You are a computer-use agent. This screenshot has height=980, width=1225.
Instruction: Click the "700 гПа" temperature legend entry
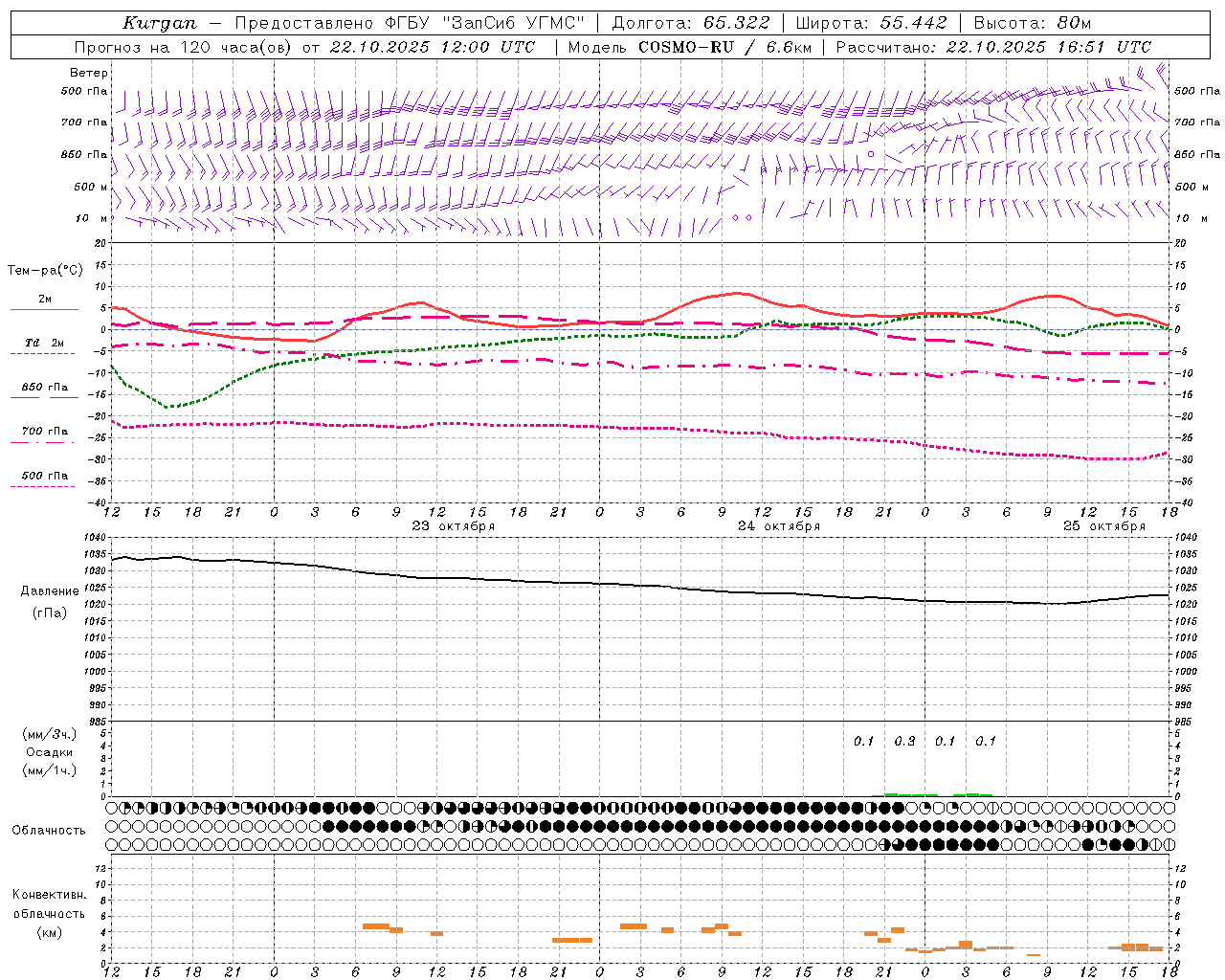45,432
